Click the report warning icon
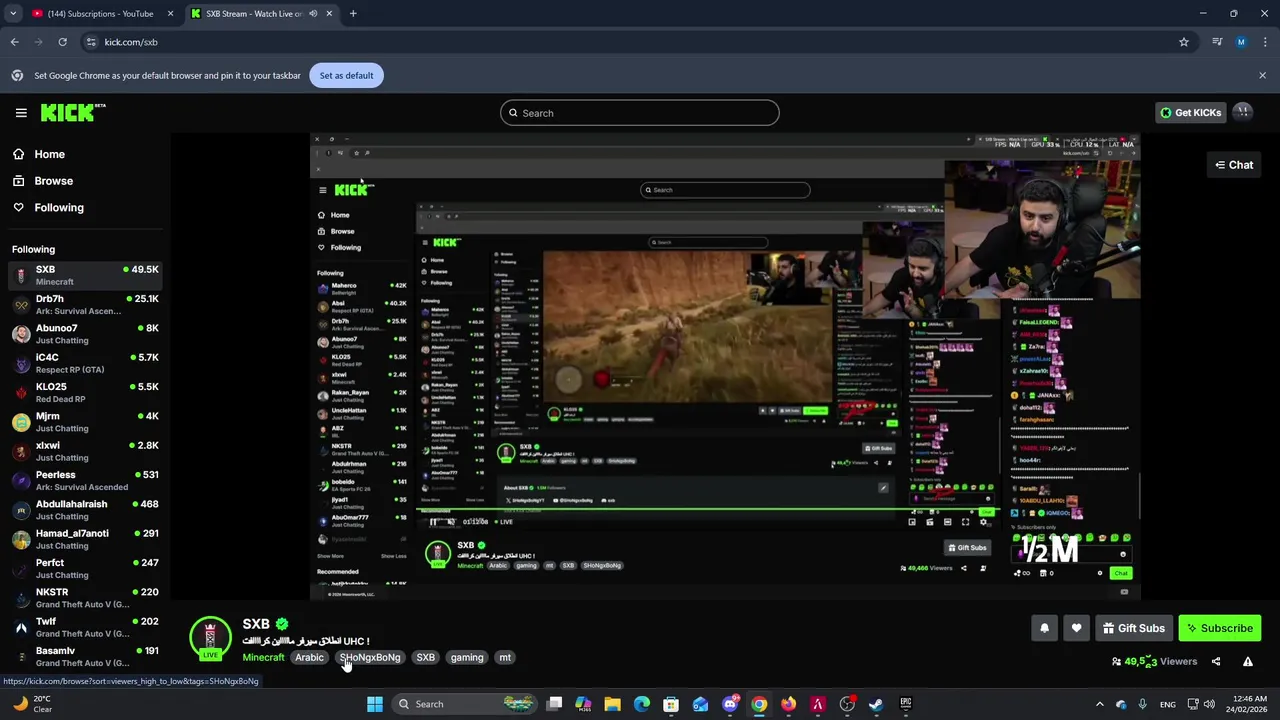This screenshot has width=1280, height=720. (1247, 661)
